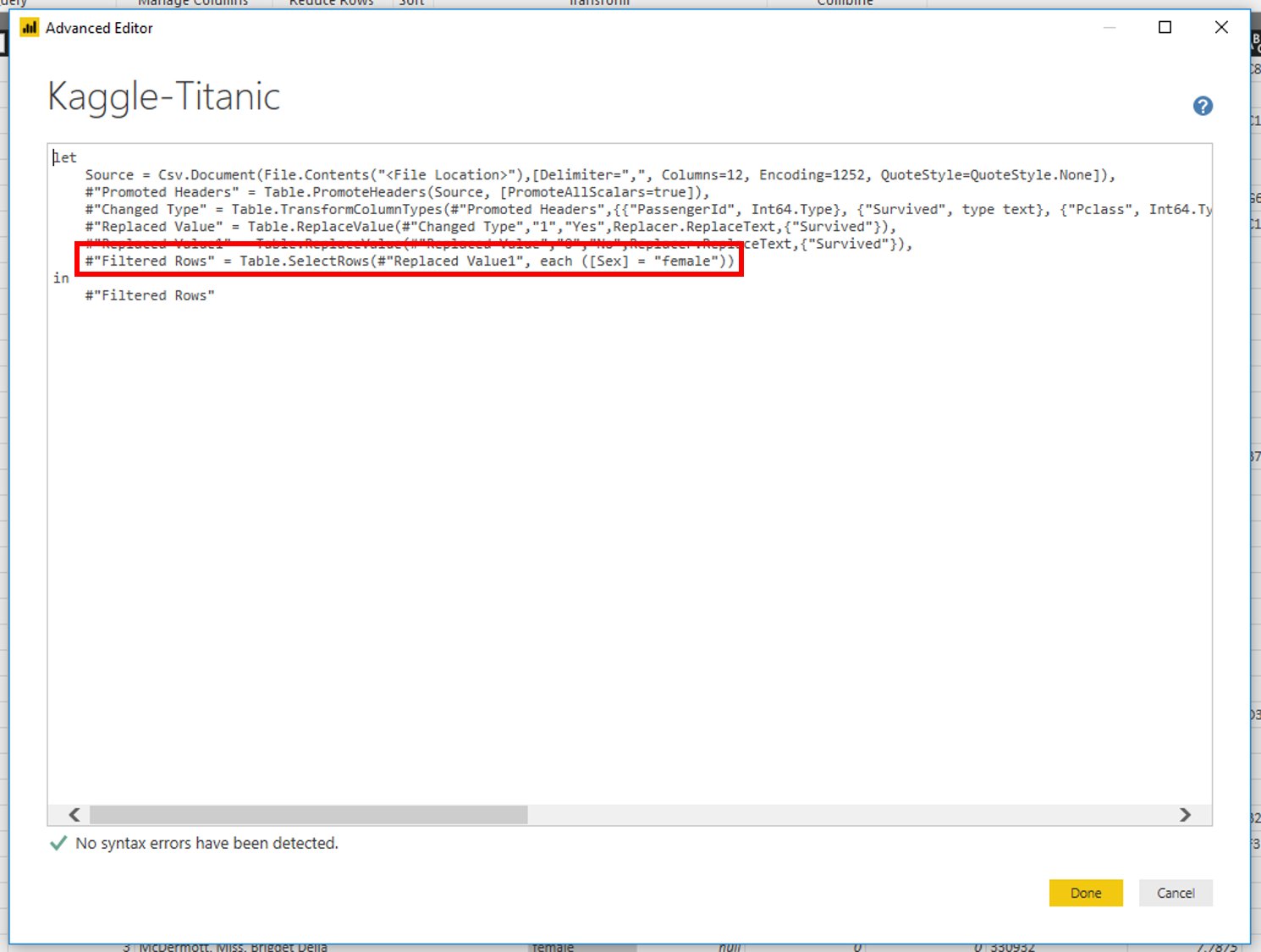
Task: Click the #"Promoted Headers" code line
Action: click(x=397, y=192)
